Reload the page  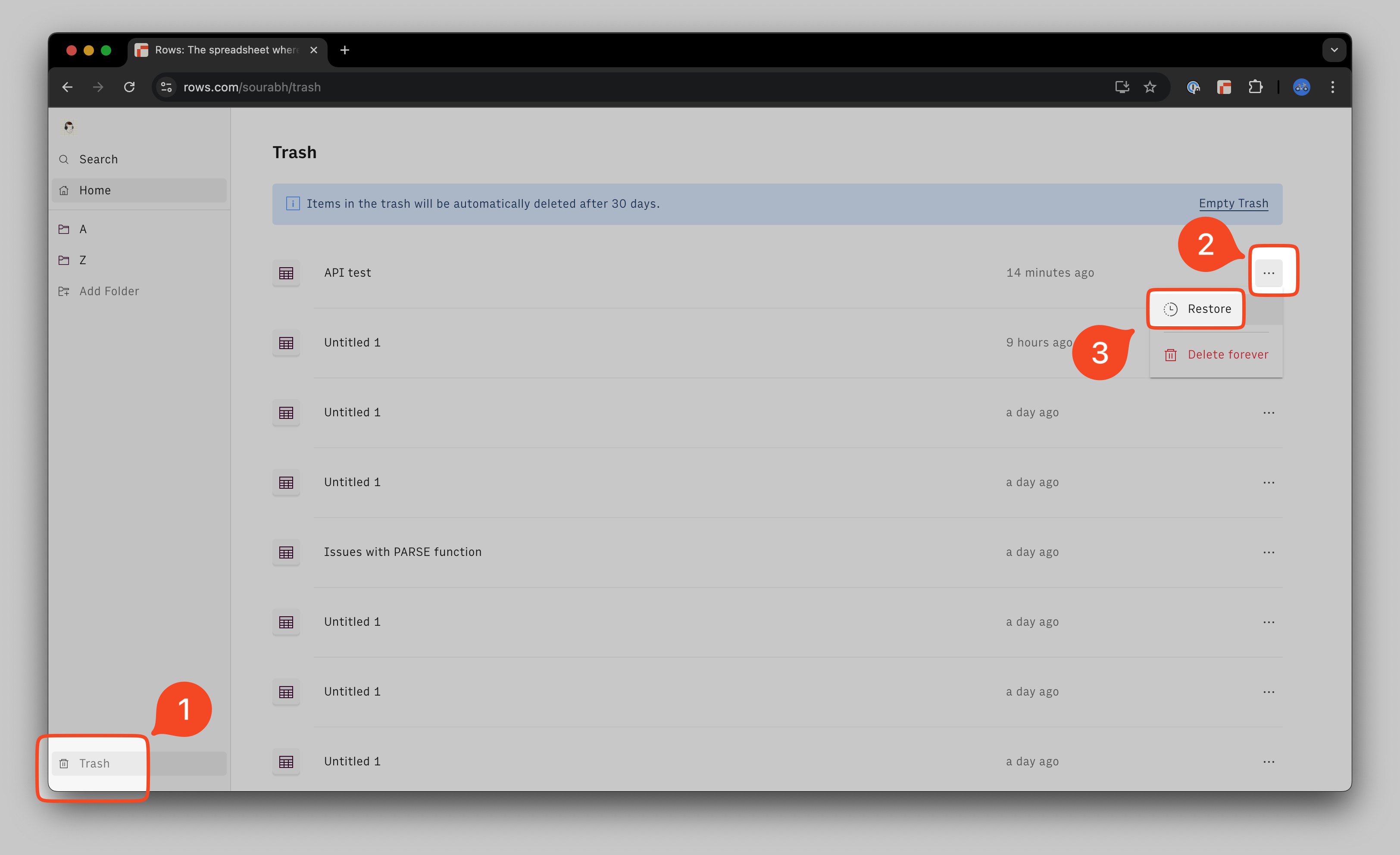tap(130, 87)
